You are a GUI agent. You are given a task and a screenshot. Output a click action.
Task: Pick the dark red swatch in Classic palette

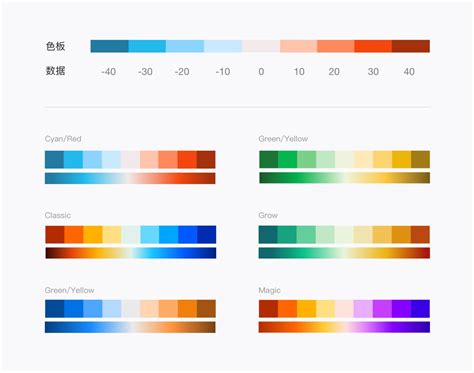click(x=55, y=235)
